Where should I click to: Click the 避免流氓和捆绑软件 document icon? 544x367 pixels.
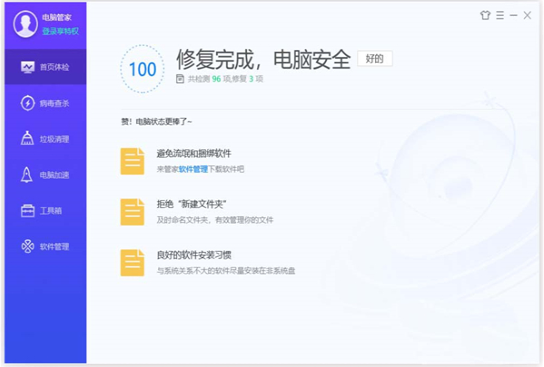click(x=132, y=161)
